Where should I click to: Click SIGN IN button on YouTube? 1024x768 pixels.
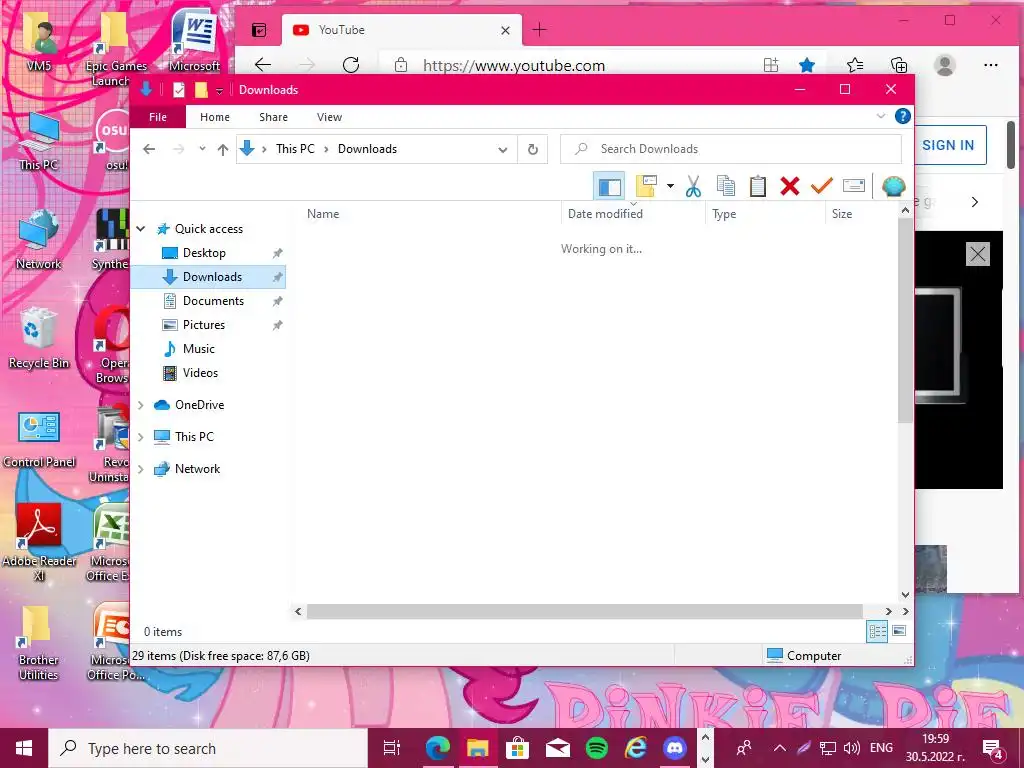(948, 145)
